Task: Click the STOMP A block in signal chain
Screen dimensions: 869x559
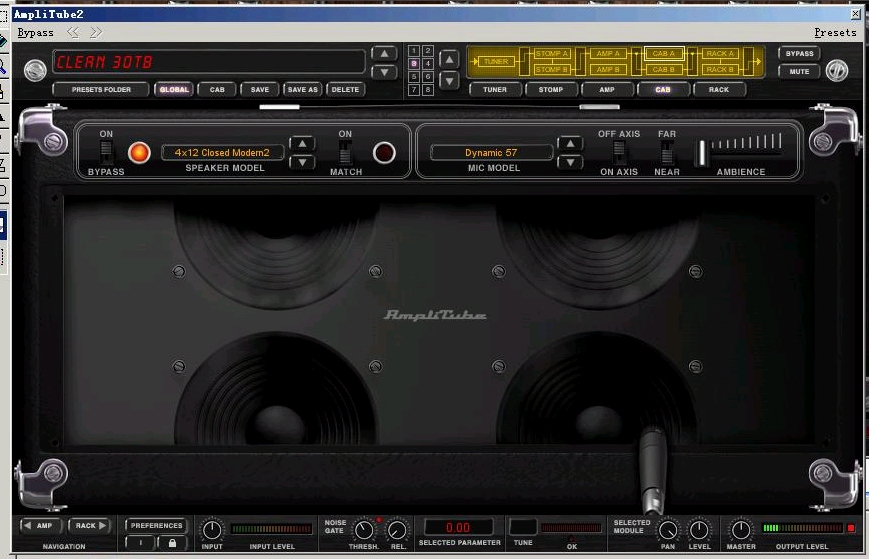Action: [551, 54]
